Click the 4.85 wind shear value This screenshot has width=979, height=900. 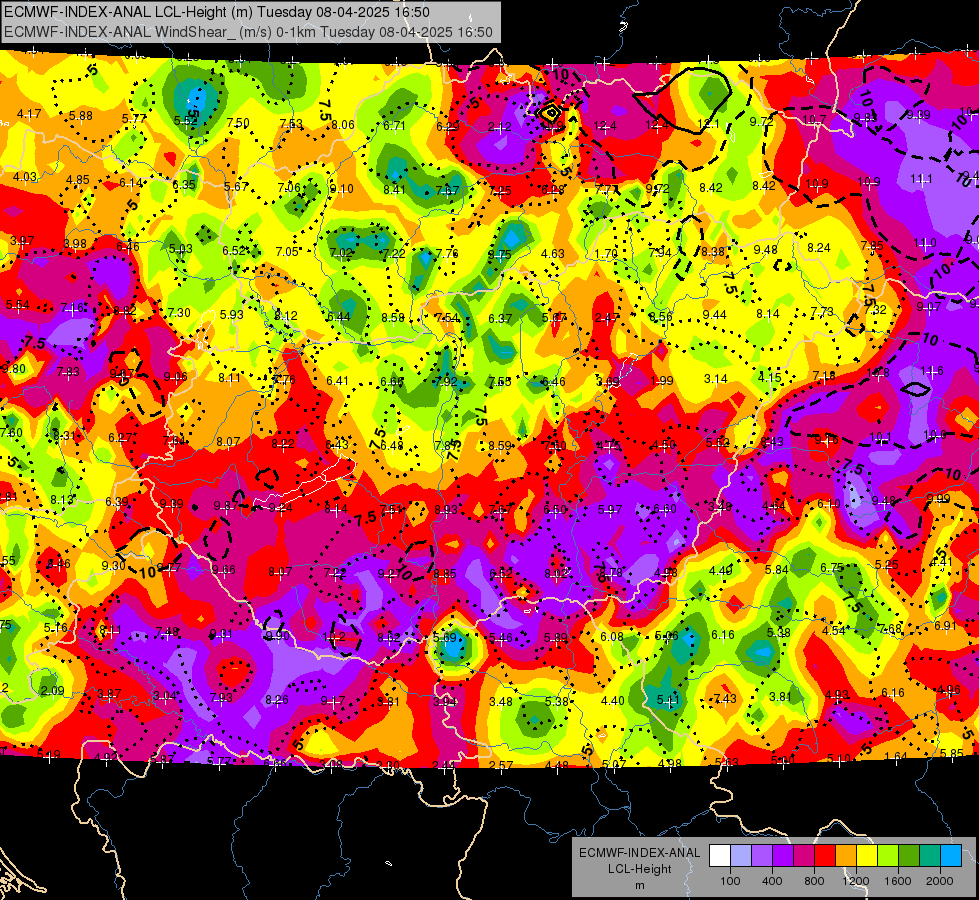[x=78, y=179]
